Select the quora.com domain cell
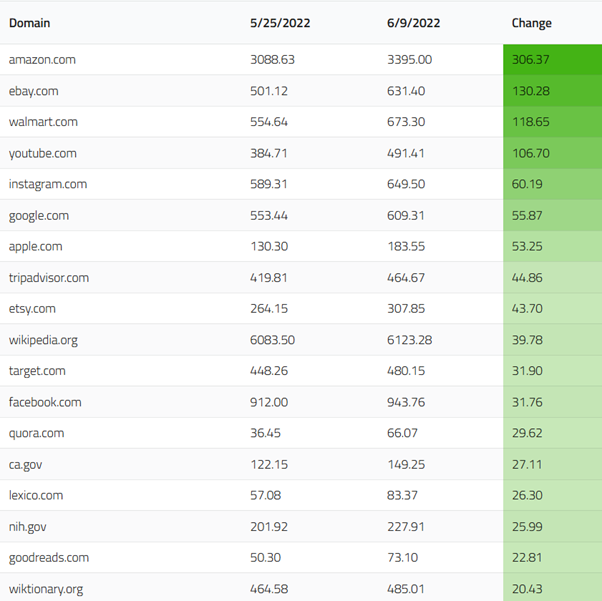Screen dimensions: 602x601 pyautogui.click(x=36, y=433)
